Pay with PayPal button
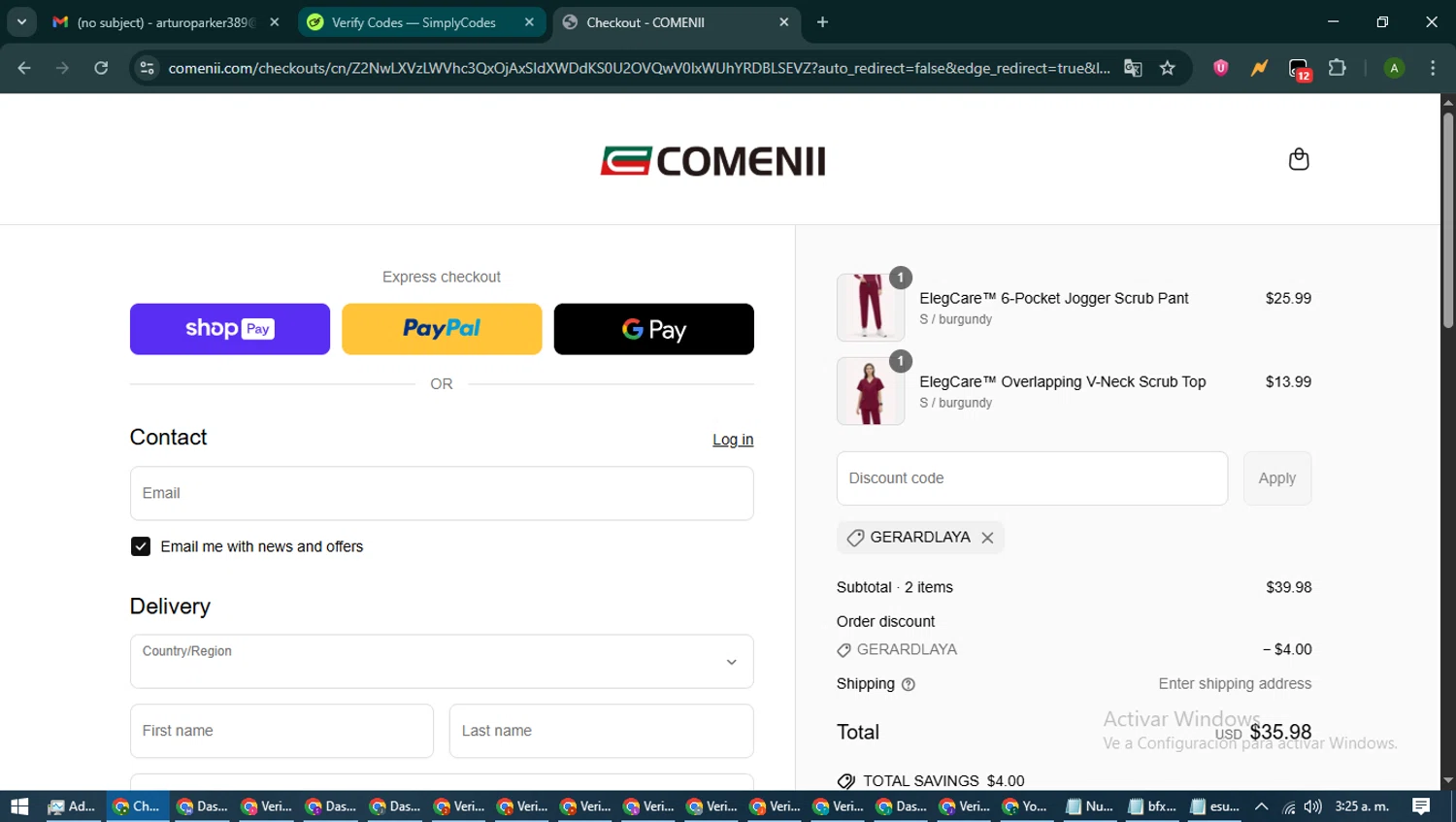The height and width of the screenshot is (822, 1456). [x=442, y=329]
